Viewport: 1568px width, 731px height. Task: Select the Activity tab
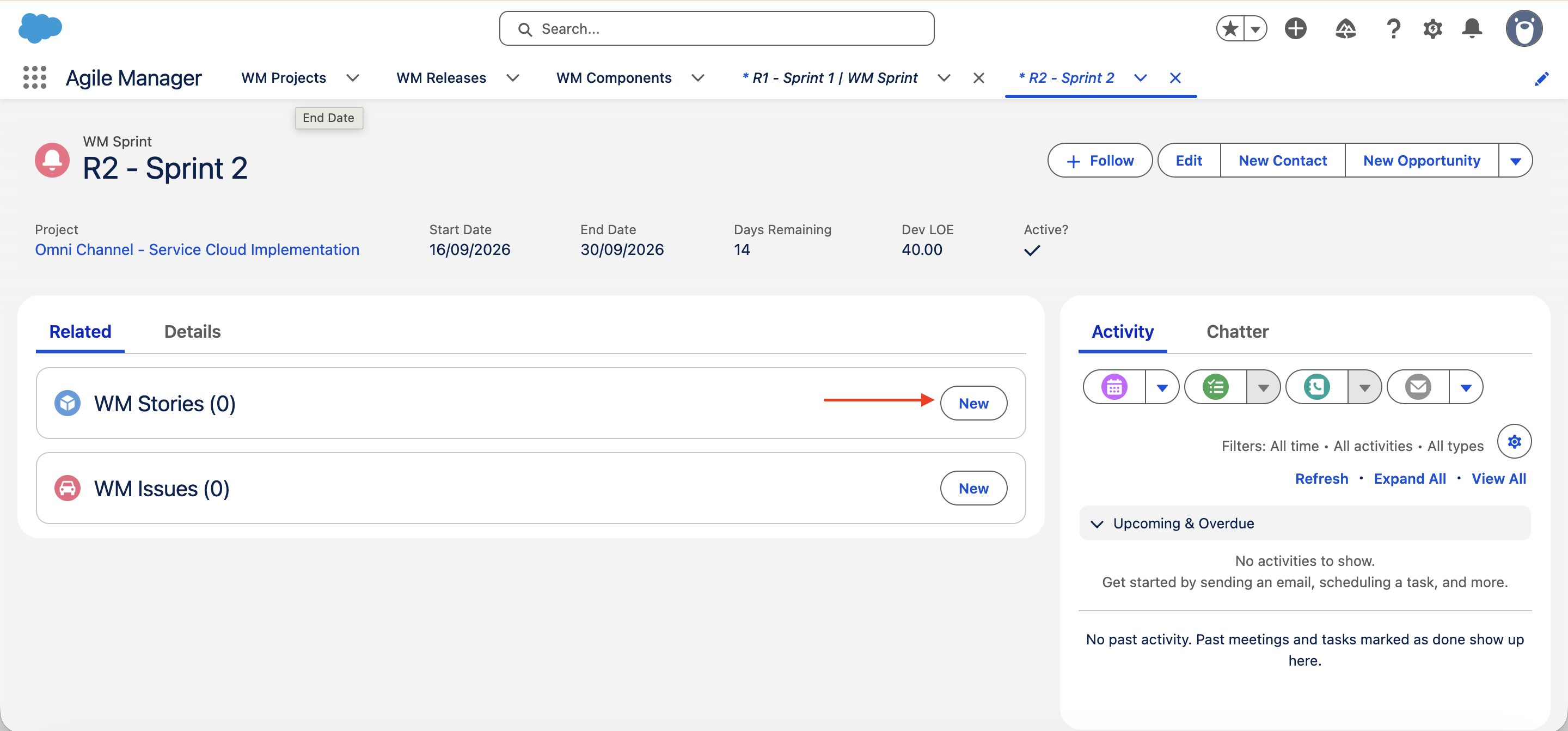pos(1123,331)
